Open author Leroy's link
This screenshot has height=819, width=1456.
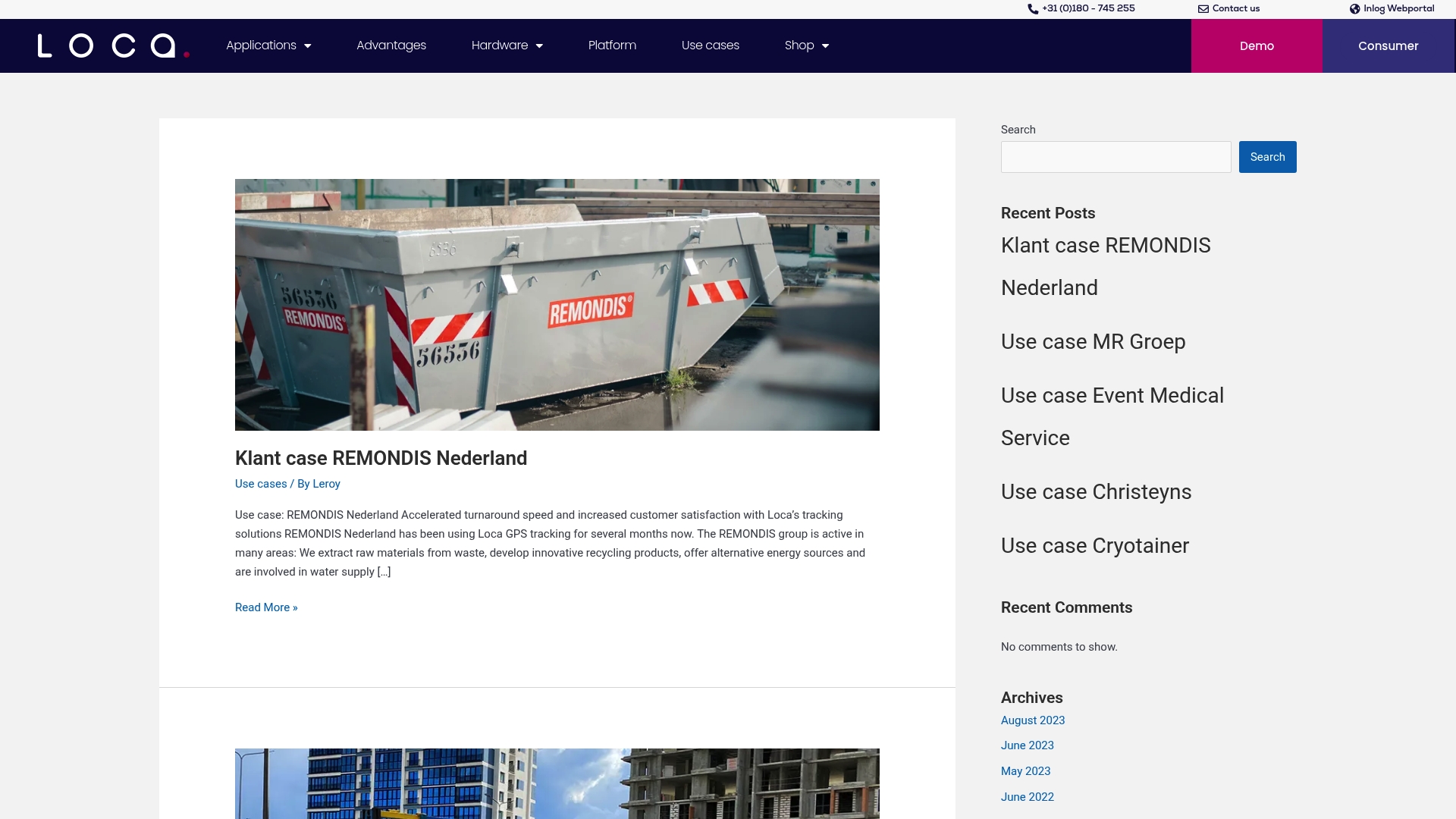326,484
